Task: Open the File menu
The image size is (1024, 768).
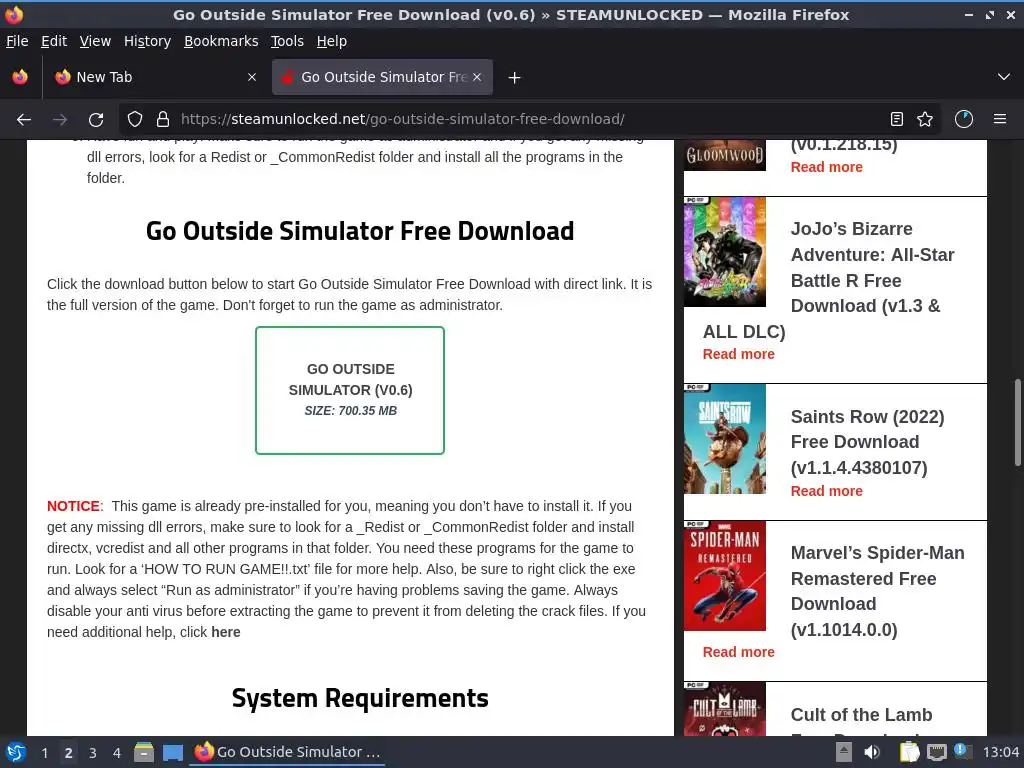Action: click(x=17, y=41)
